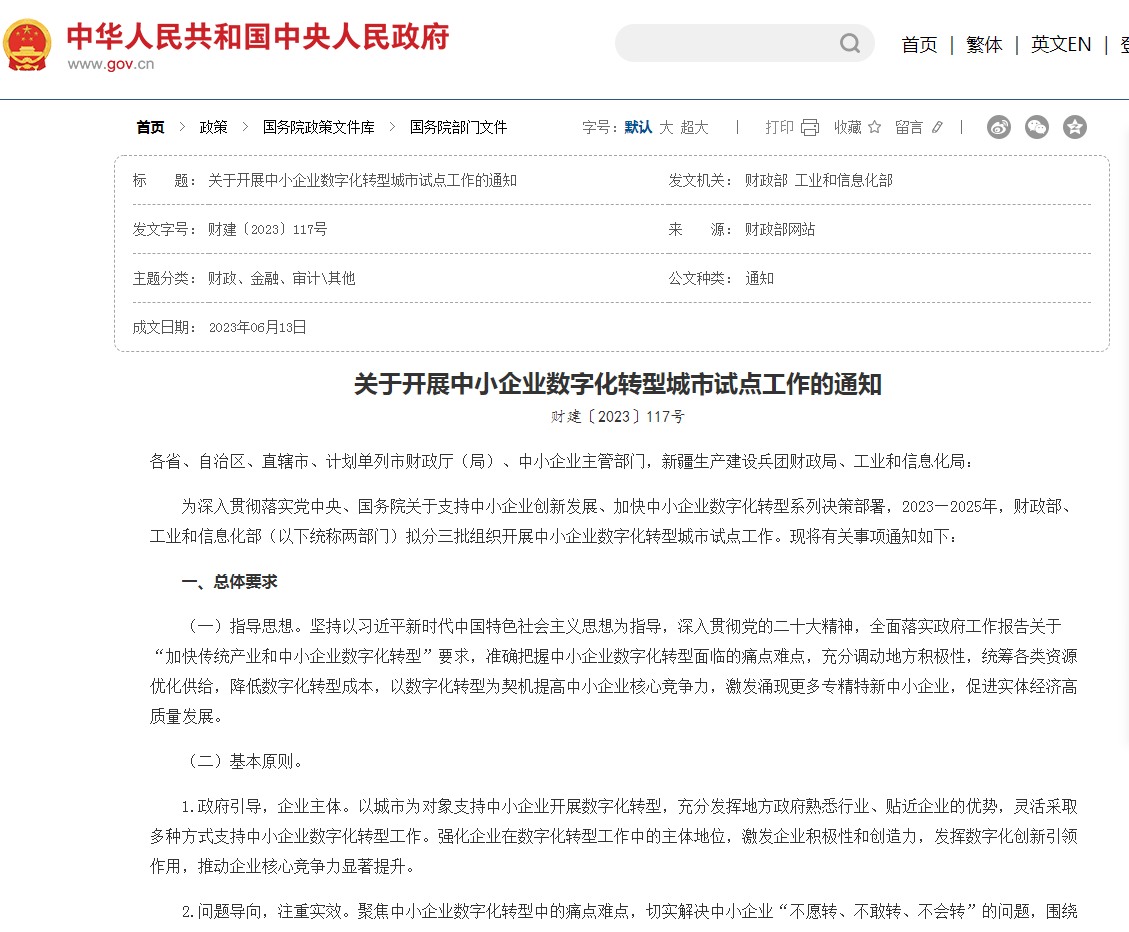1129x932 pixels.
Task: Click the 登录 login link
Action: pos(1125,45)
